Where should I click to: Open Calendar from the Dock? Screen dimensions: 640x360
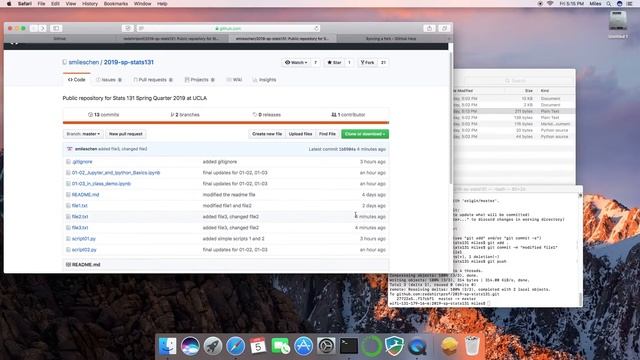(x=258, y=346)
